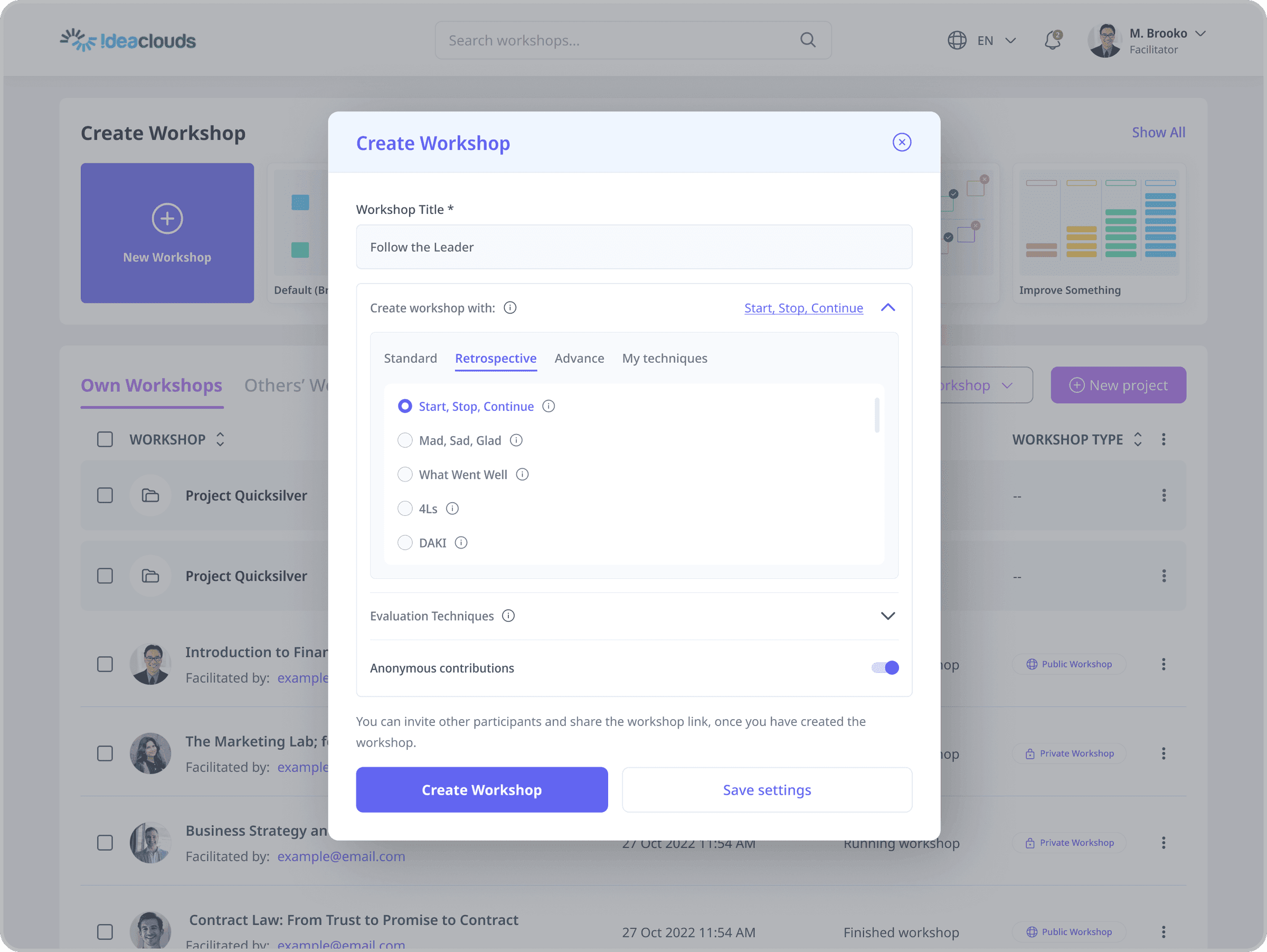
Task: Click the Save settings button
Action: pyautogui.click(x=767, y=789)
